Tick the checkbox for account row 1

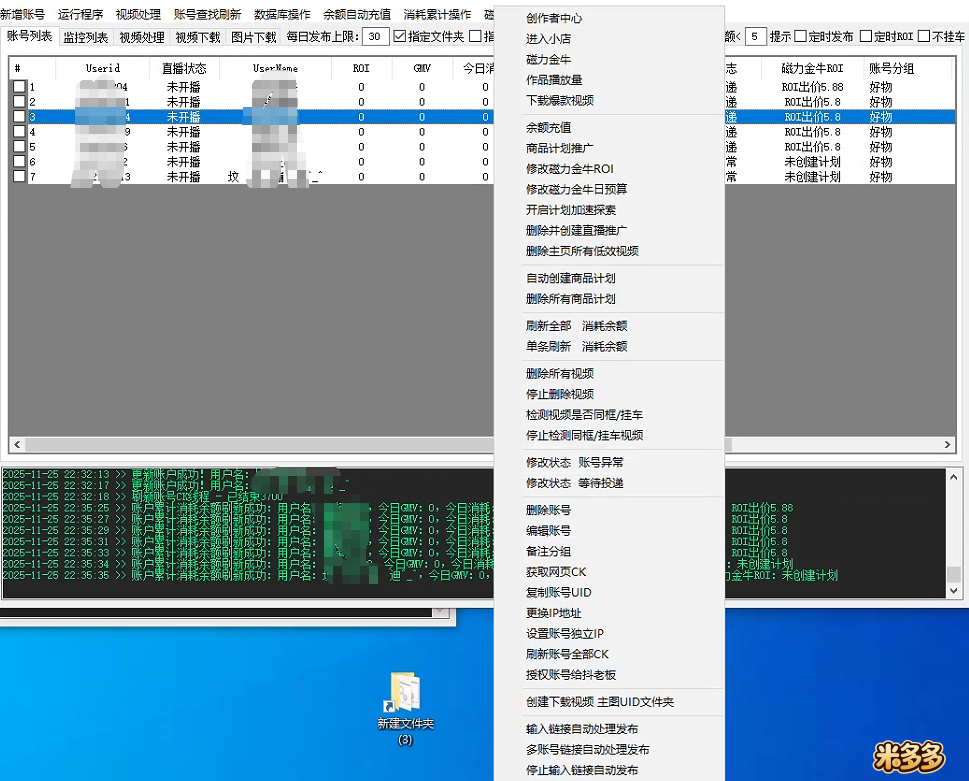[19, 87]
